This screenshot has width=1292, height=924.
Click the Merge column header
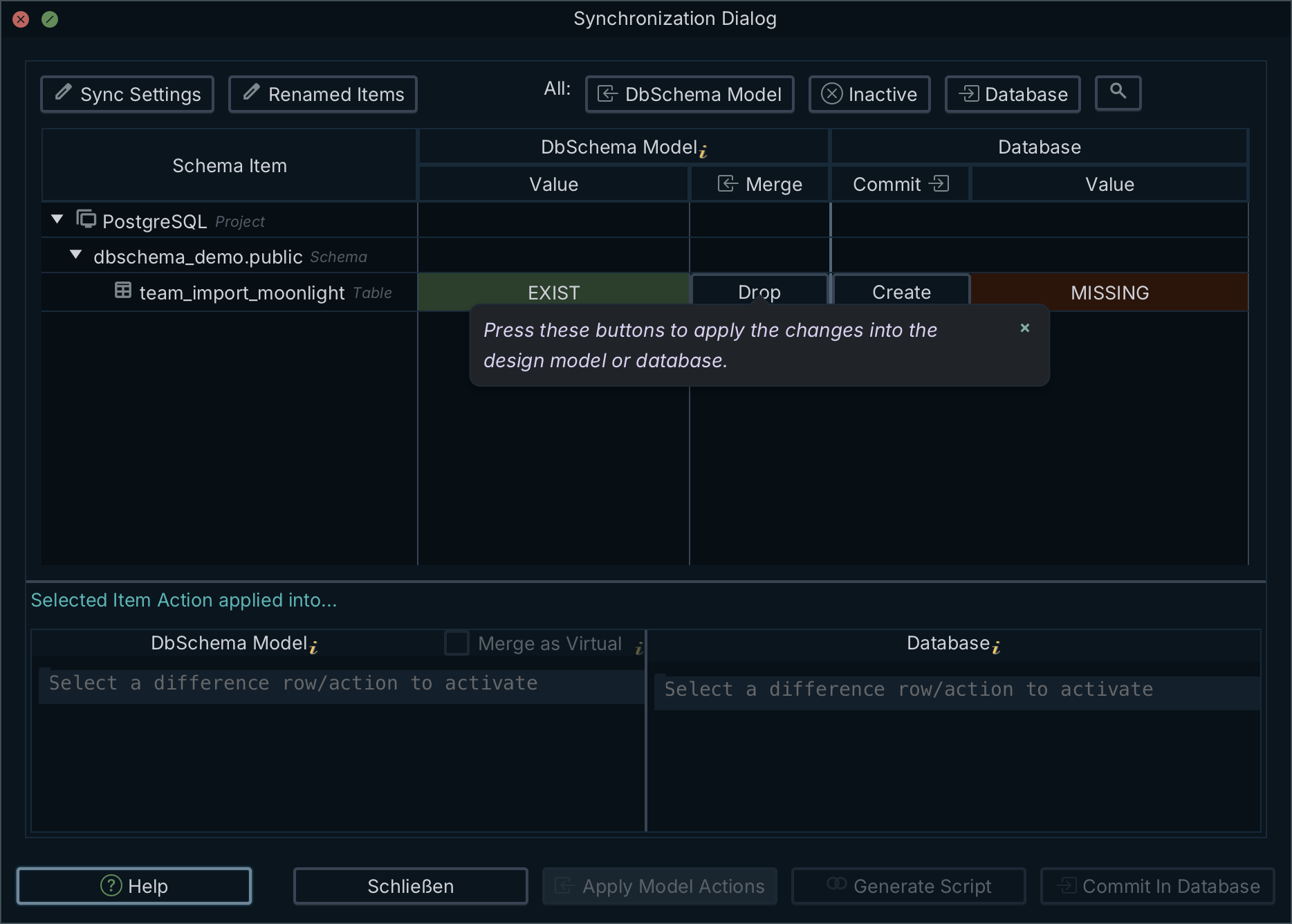point(759,184)
